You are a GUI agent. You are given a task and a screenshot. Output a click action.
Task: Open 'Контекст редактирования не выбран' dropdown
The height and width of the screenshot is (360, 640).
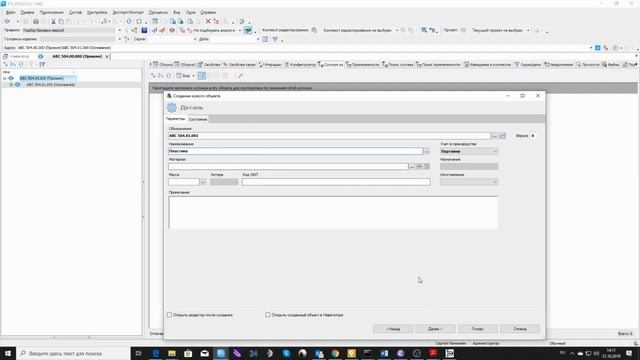(397, 31)
